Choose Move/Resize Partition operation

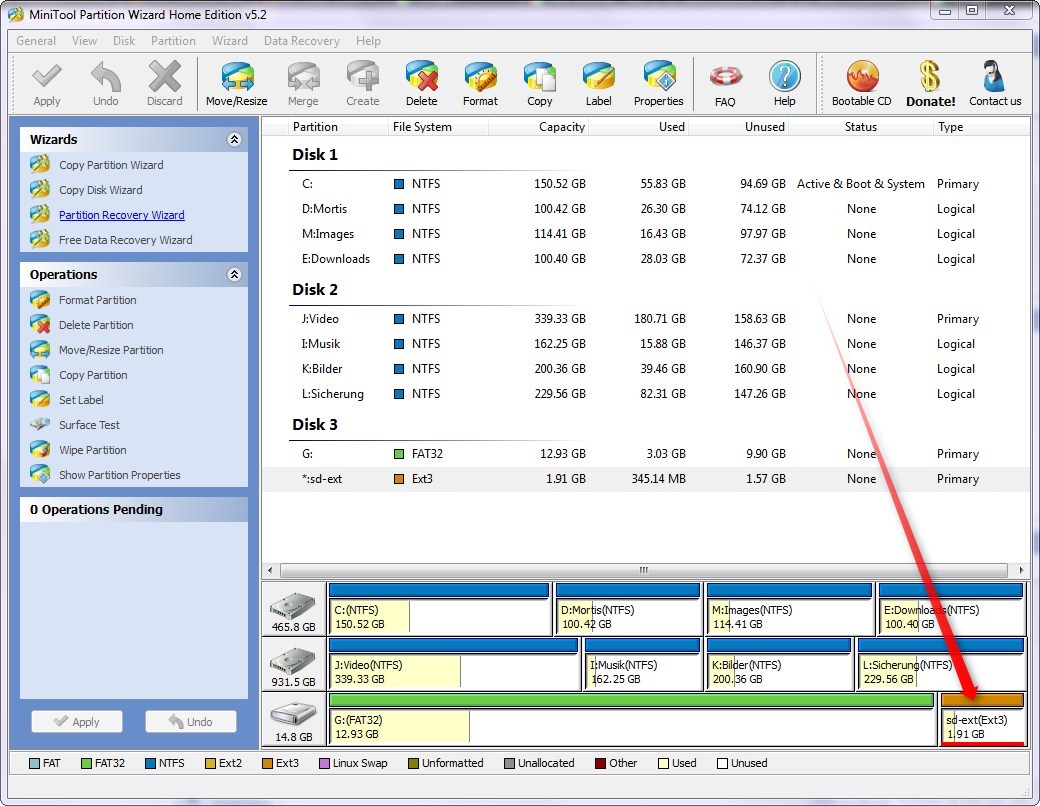point(111,350)
